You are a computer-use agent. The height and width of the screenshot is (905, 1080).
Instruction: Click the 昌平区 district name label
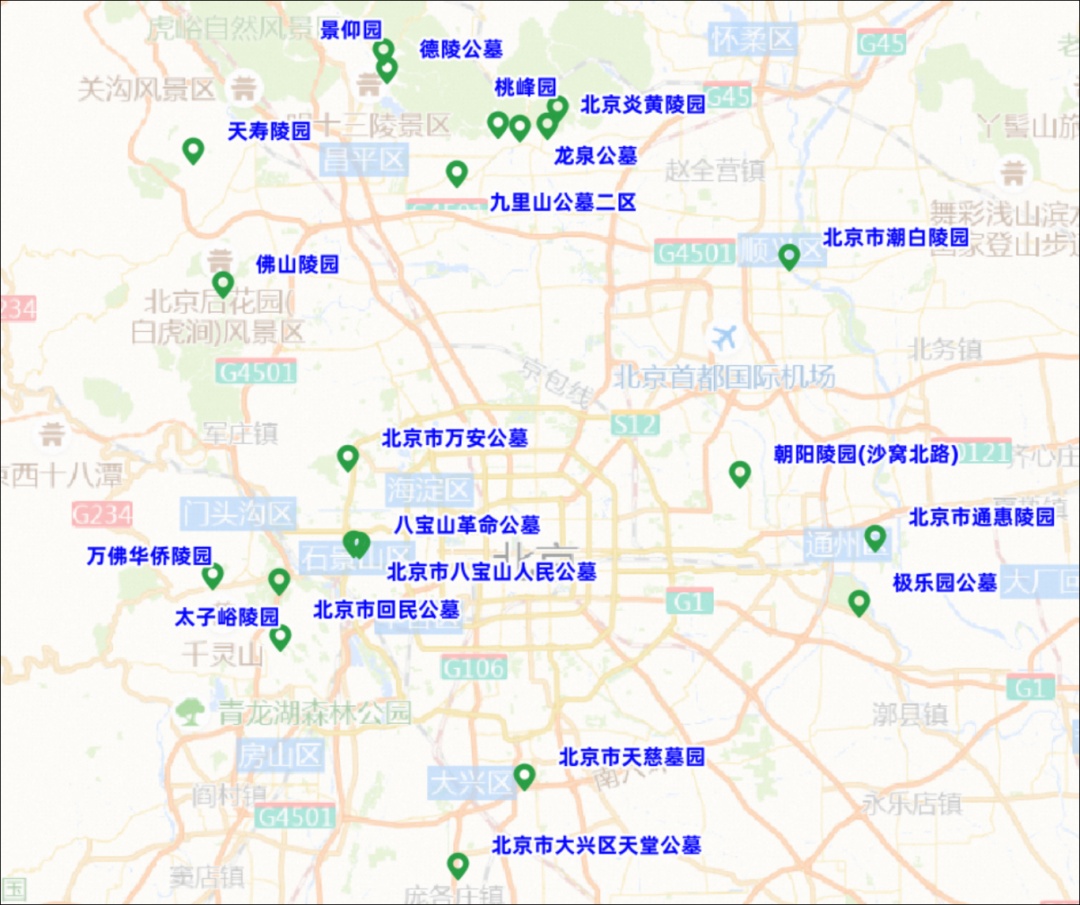(x=366, y=159)
